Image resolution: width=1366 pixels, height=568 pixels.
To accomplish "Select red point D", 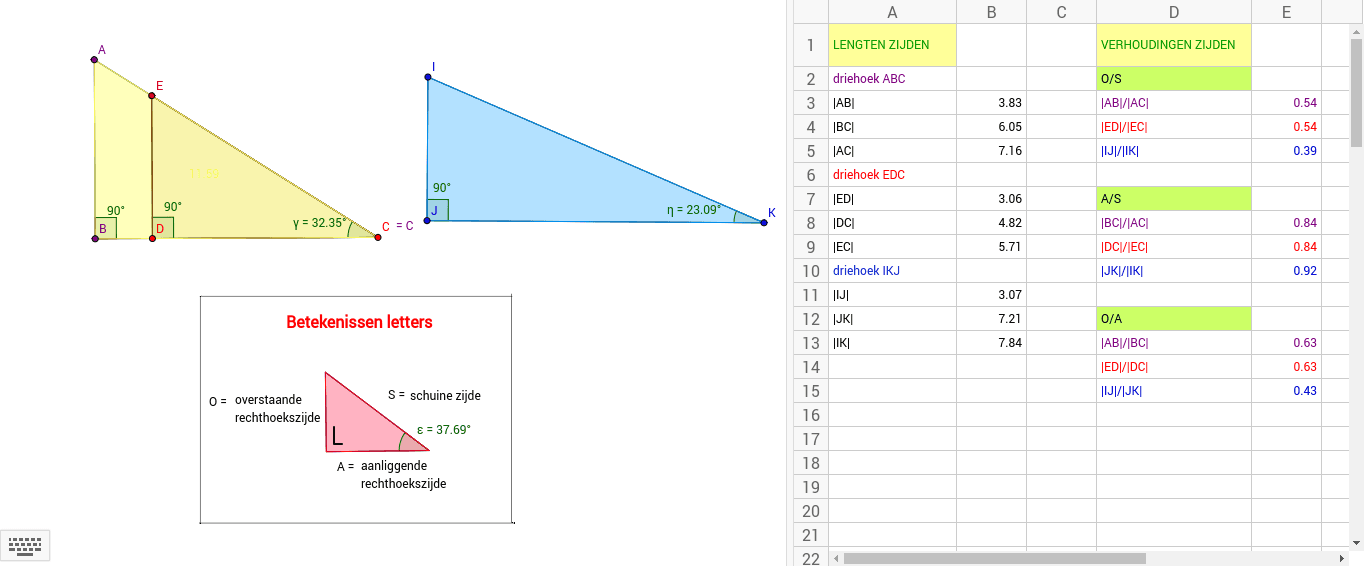I will tap(152, 238).
